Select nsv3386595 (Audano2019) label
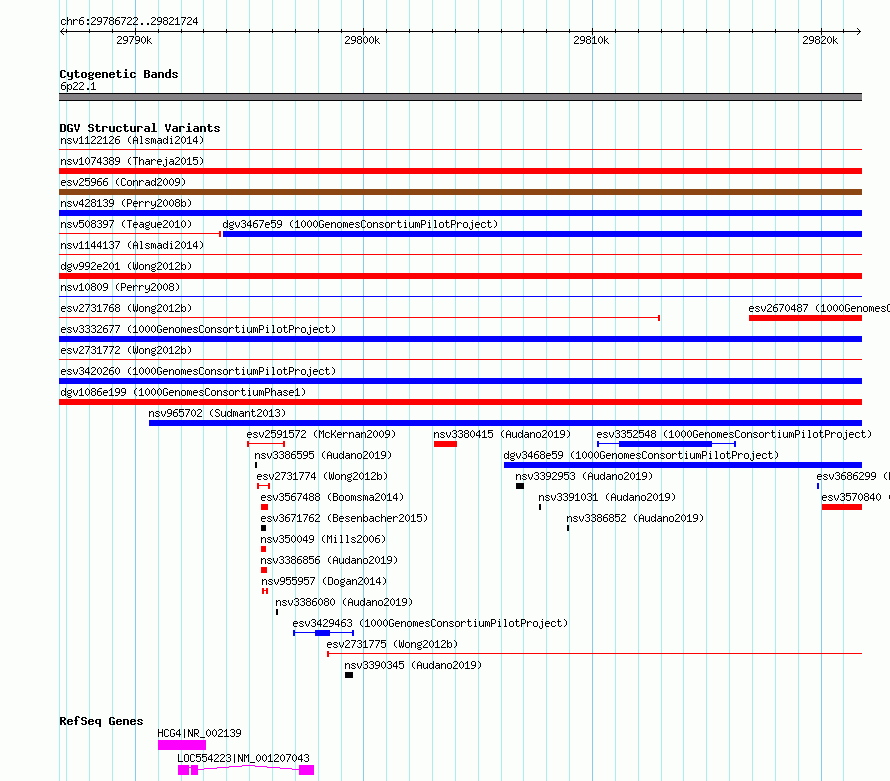This screenshot has width=890, height=781. [323, 455]
